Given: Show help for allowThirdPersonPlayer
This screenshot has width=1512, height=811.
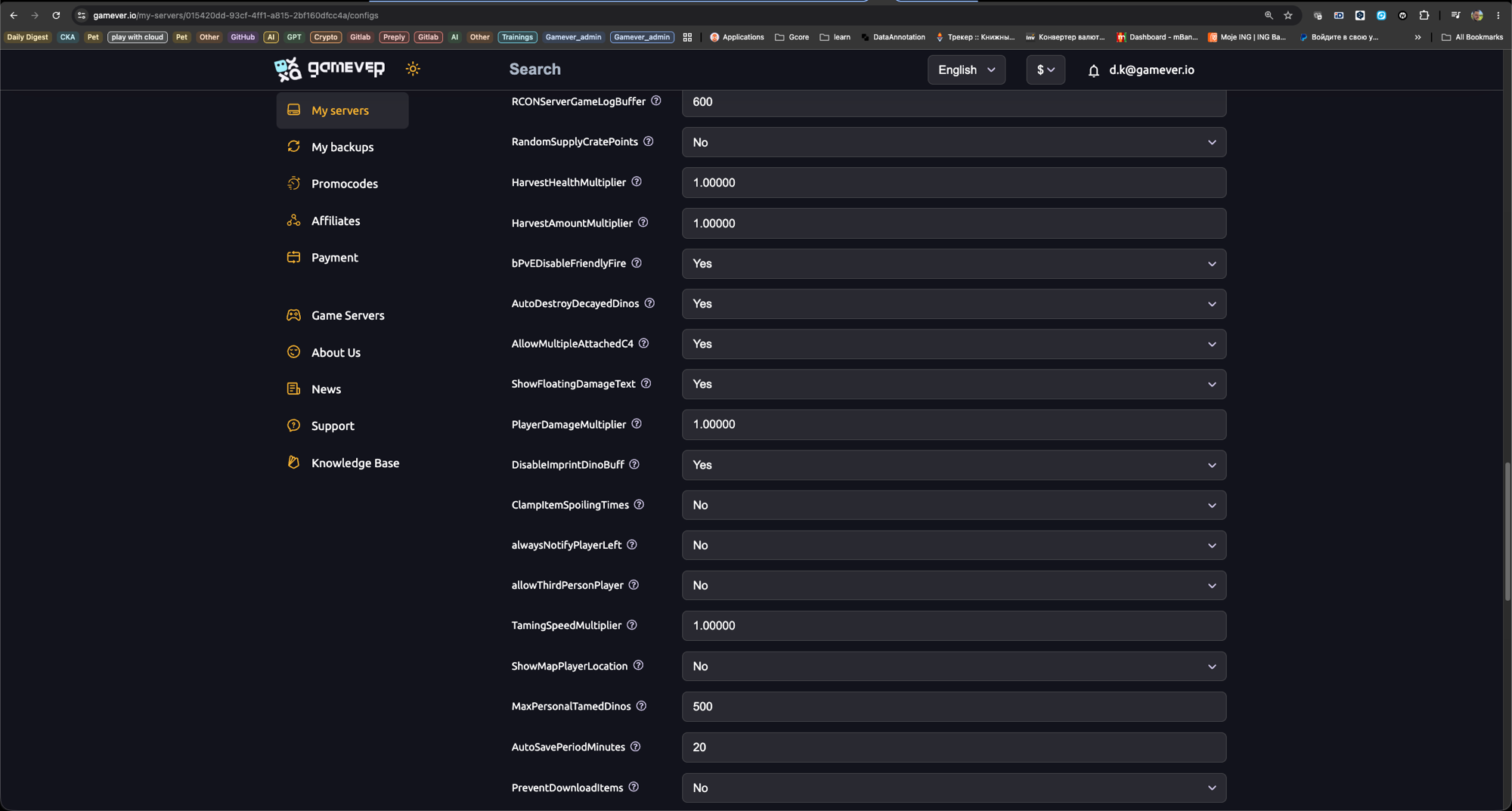Looking at the screenshot, I should [634, 584].
